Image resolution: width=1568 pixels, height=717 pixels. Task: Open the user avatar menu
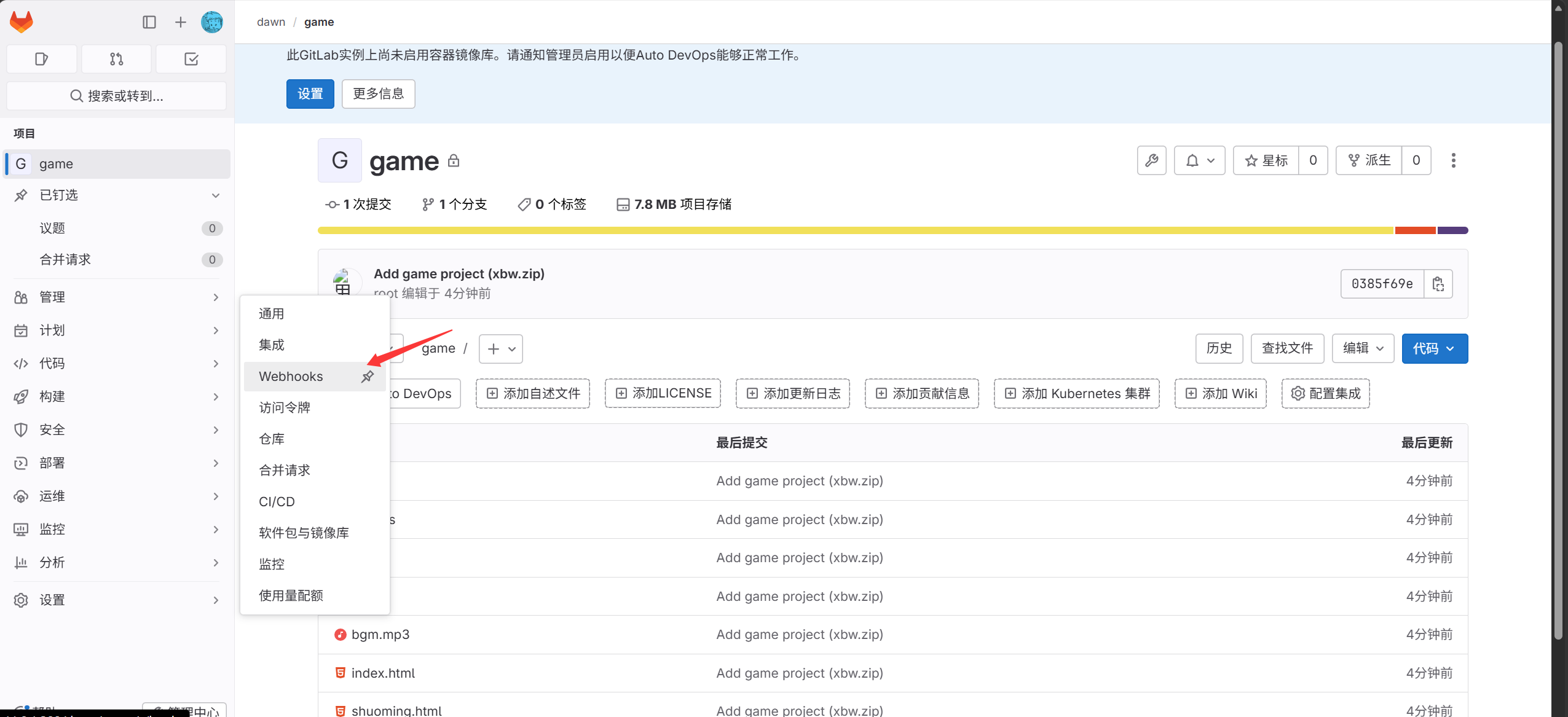pyautogui.click(x=212, y=22)
